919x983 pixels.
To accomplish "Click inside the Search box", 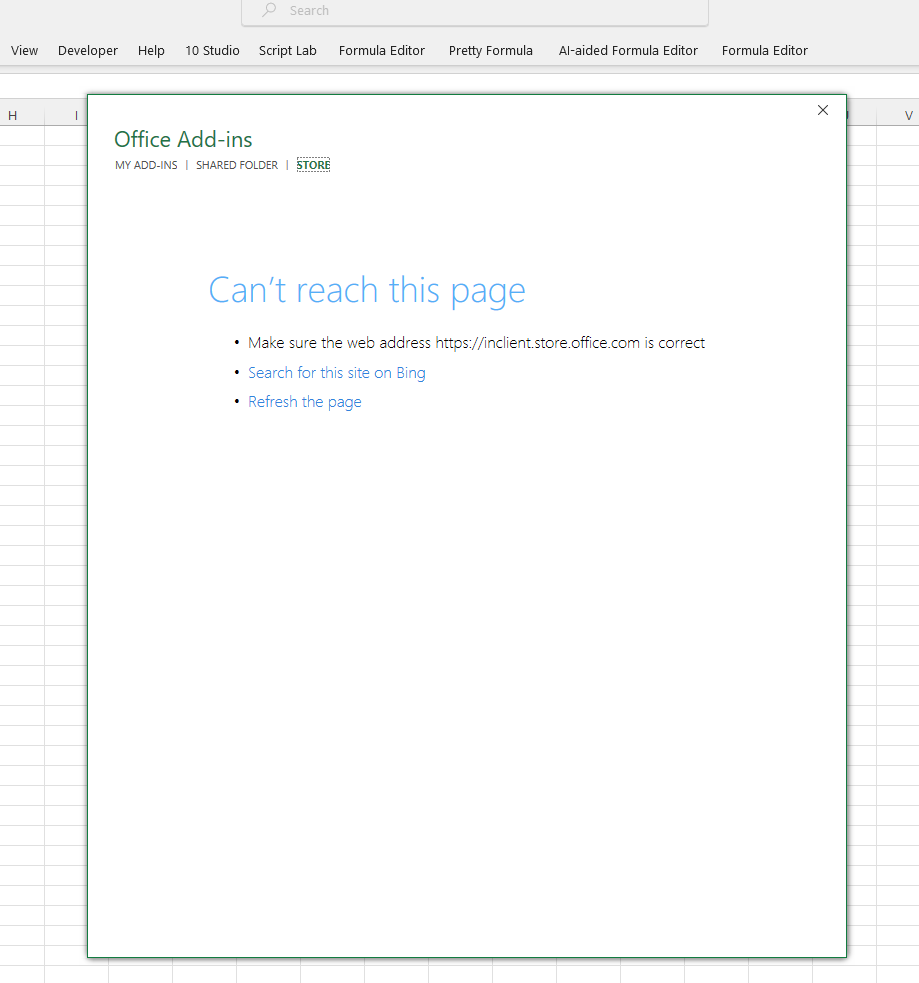I will 450,11.
